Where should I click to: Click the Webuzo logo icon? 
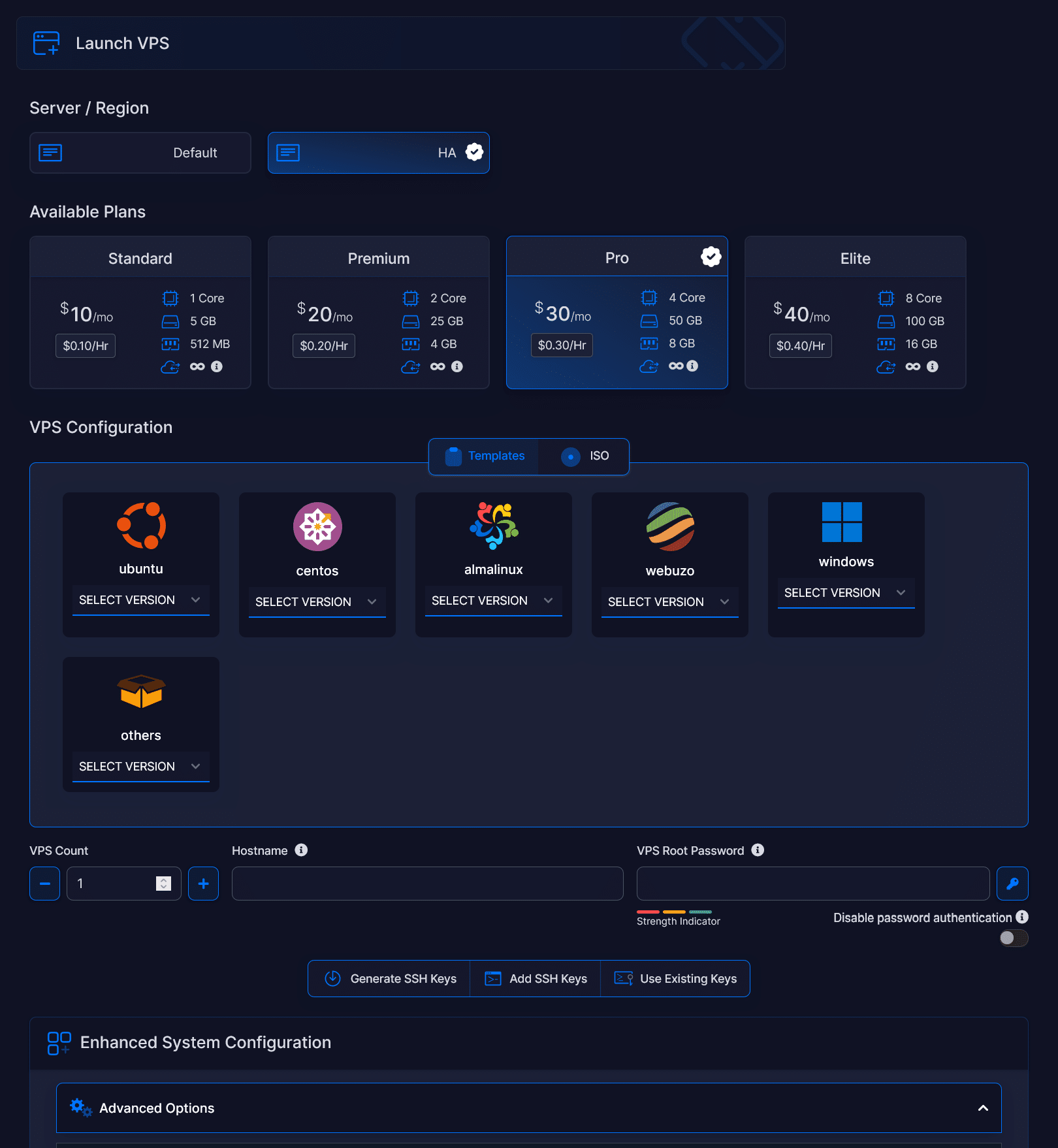coord(670,526)
